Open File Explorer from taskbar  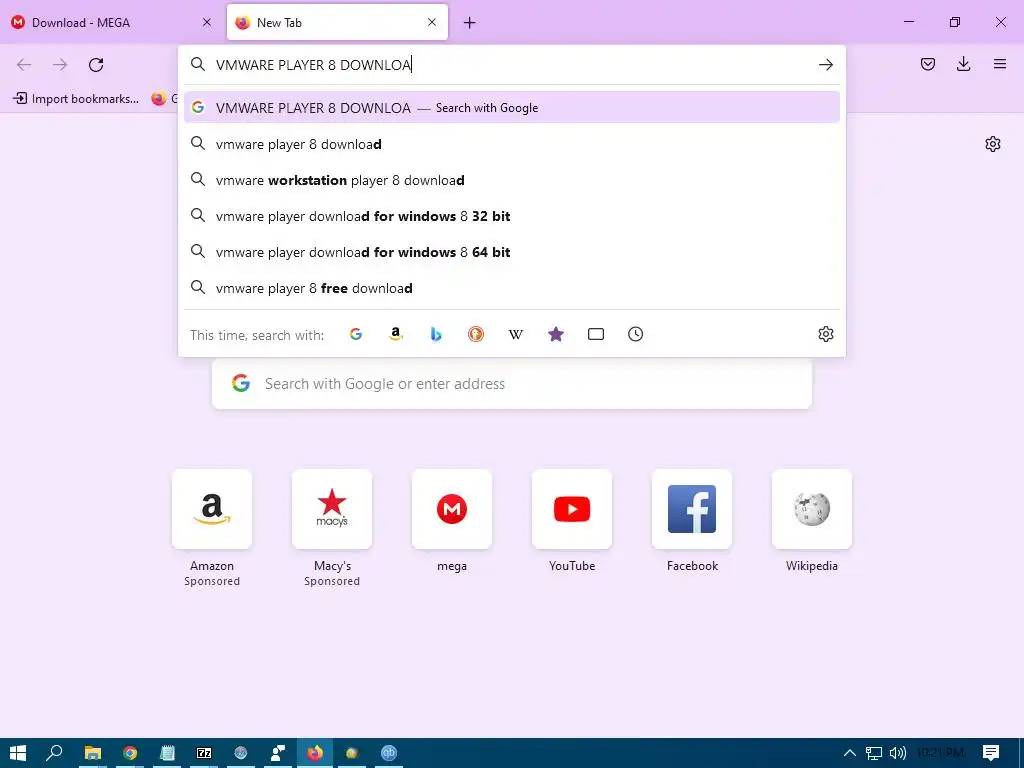[93, 753]
